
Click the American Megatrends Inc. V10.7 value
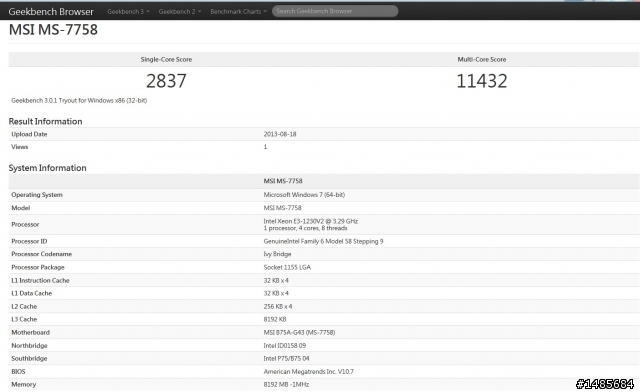309,372
